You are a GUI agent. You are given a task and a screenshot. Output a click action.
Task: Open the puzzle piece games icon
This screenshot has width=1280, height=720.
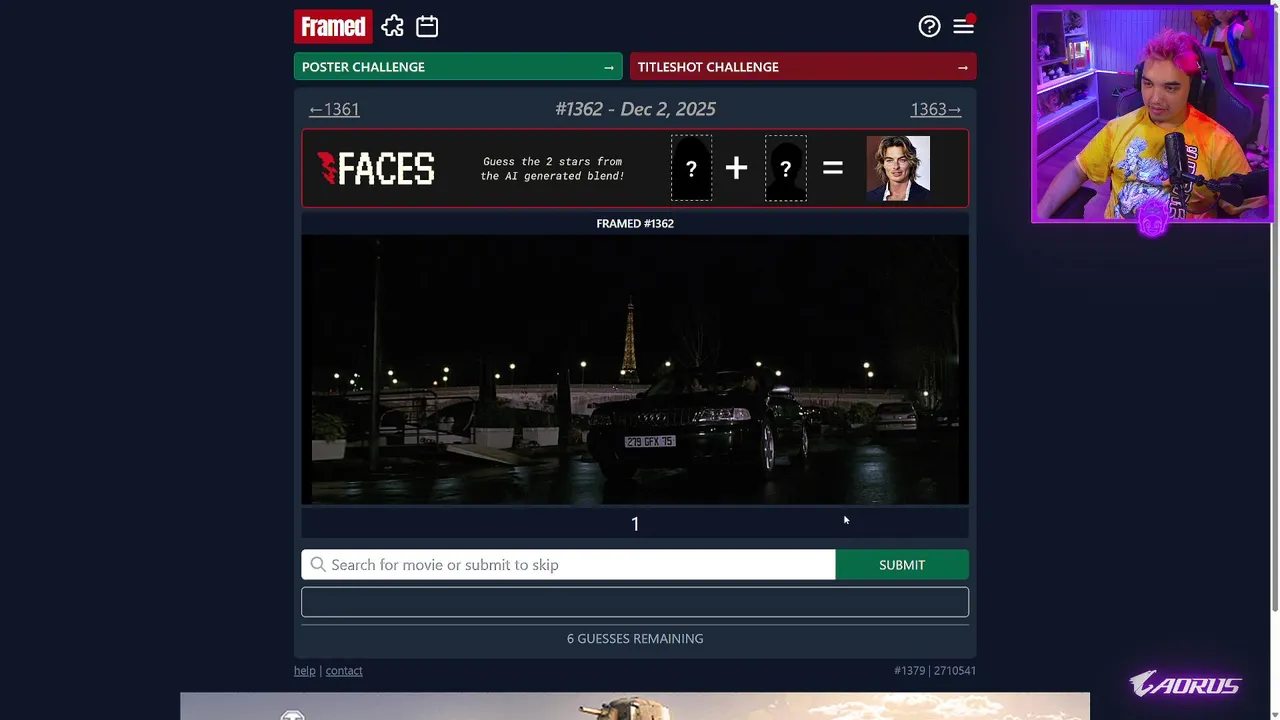click(393, 27)
